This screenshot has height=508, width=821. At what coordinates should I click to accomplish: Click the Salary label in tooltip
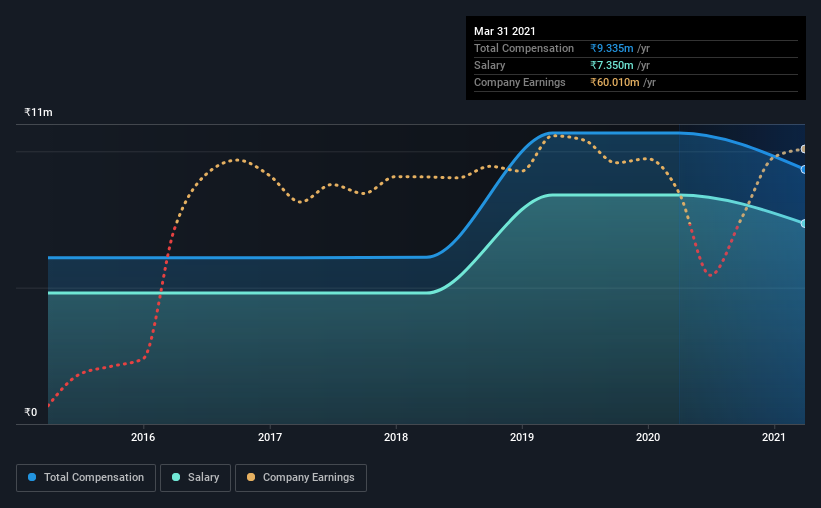pos(490,65)
